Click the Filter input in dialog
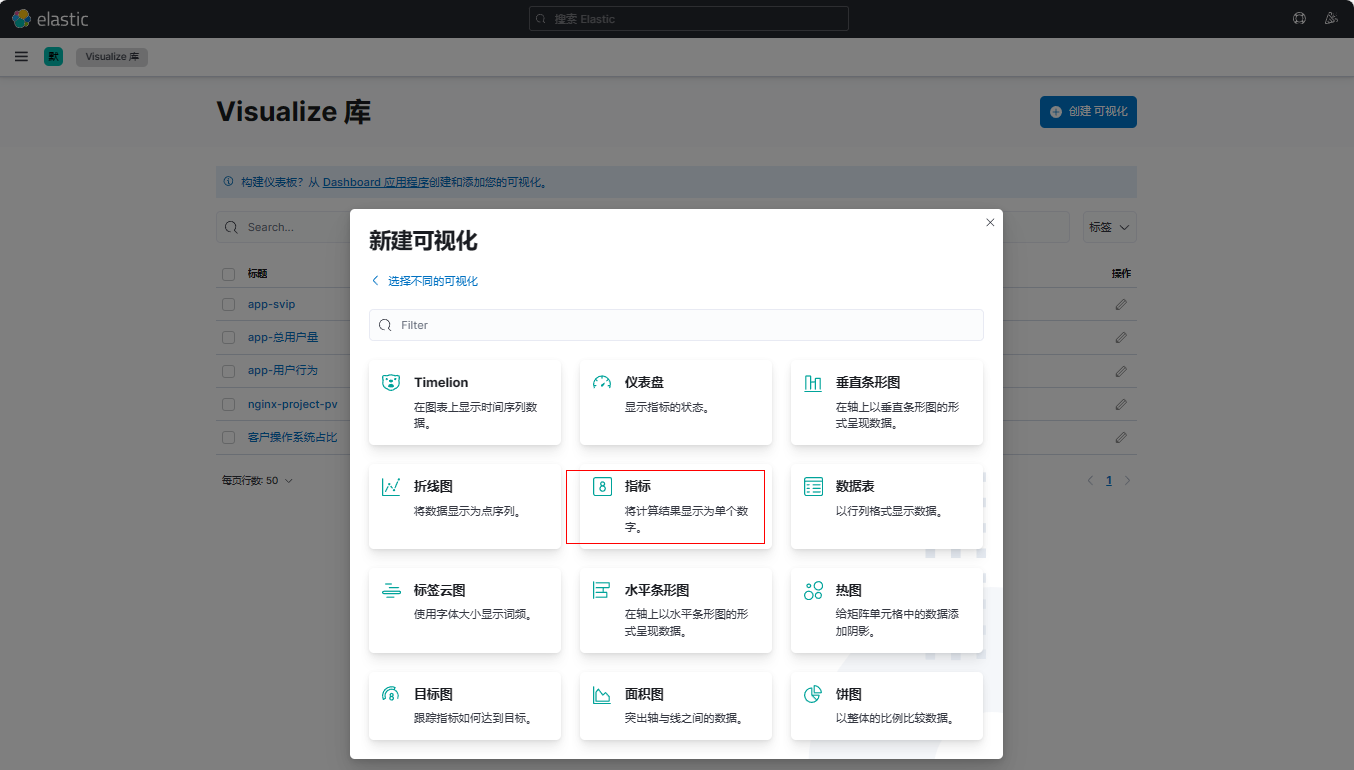Image resolution: width=1354 pixels, height=770 pixels. click(676, 325)
